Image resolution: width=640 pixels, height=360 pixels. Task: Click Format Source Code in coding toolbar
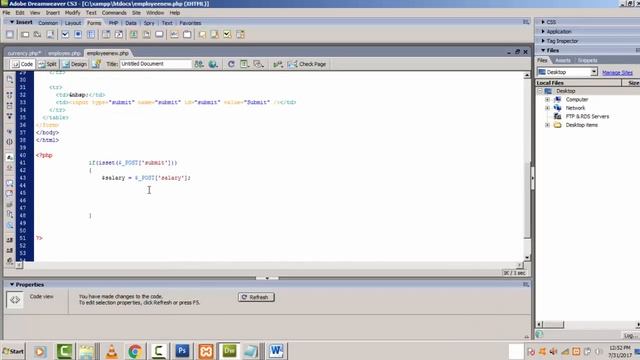[10, 261]
